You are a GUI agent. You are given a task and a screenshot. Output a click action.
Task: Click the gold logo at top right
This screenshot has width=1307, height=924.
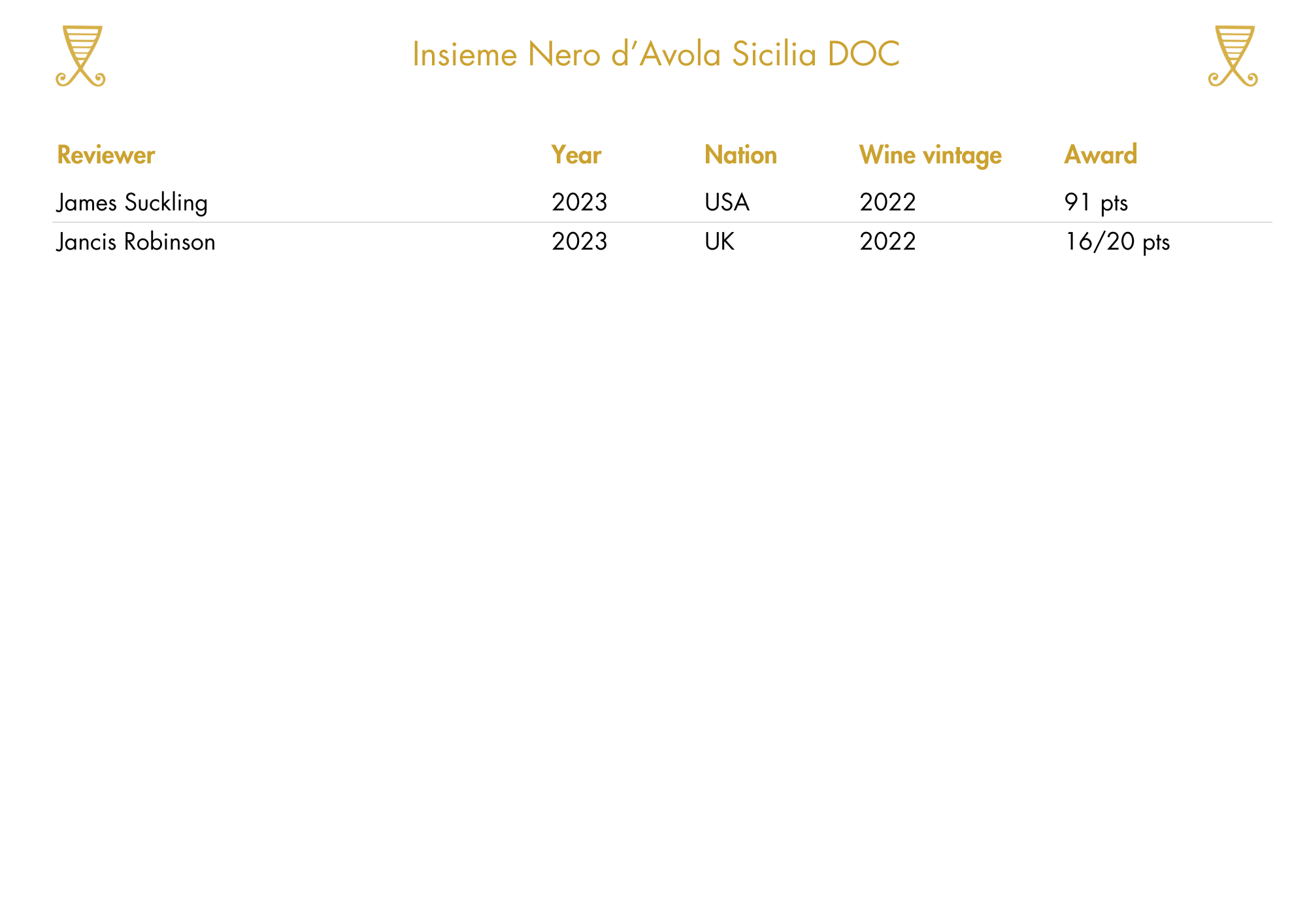pyautogui.click(x=1233, y=56)
